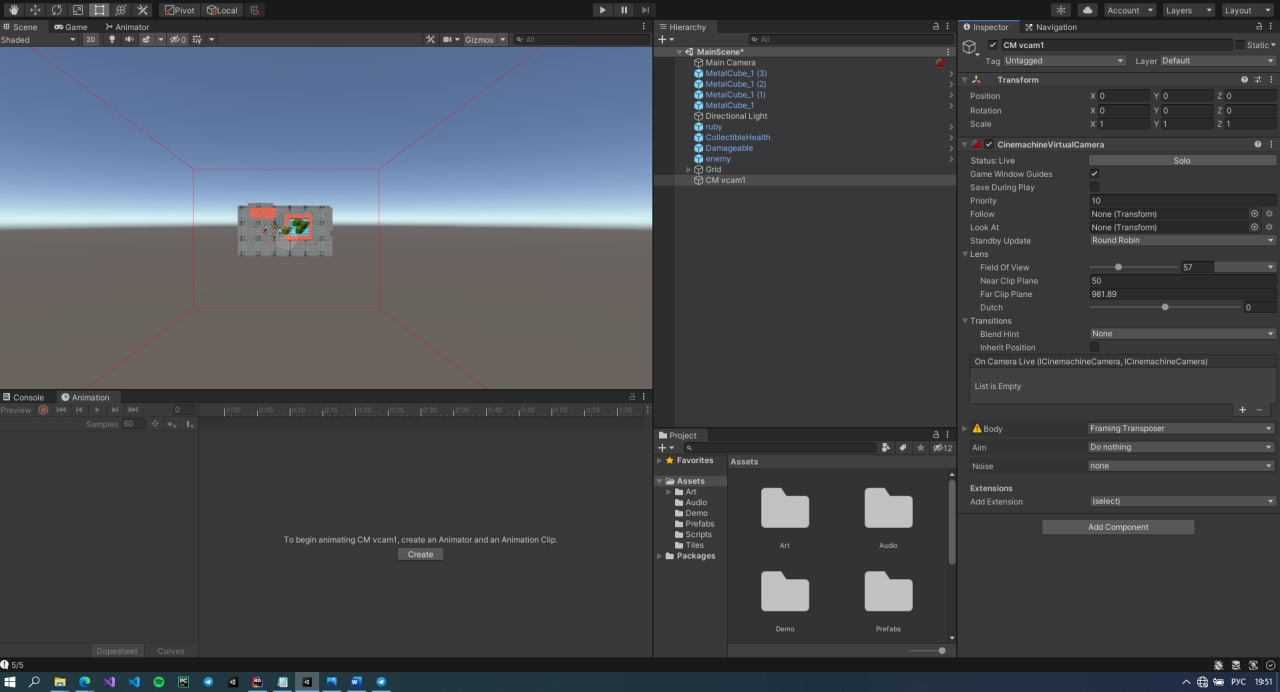The width and height of the screenshot is (1280, 692).
Task: Open Body Framing Transposer dropdown
Action: [x=1183, y=428]
